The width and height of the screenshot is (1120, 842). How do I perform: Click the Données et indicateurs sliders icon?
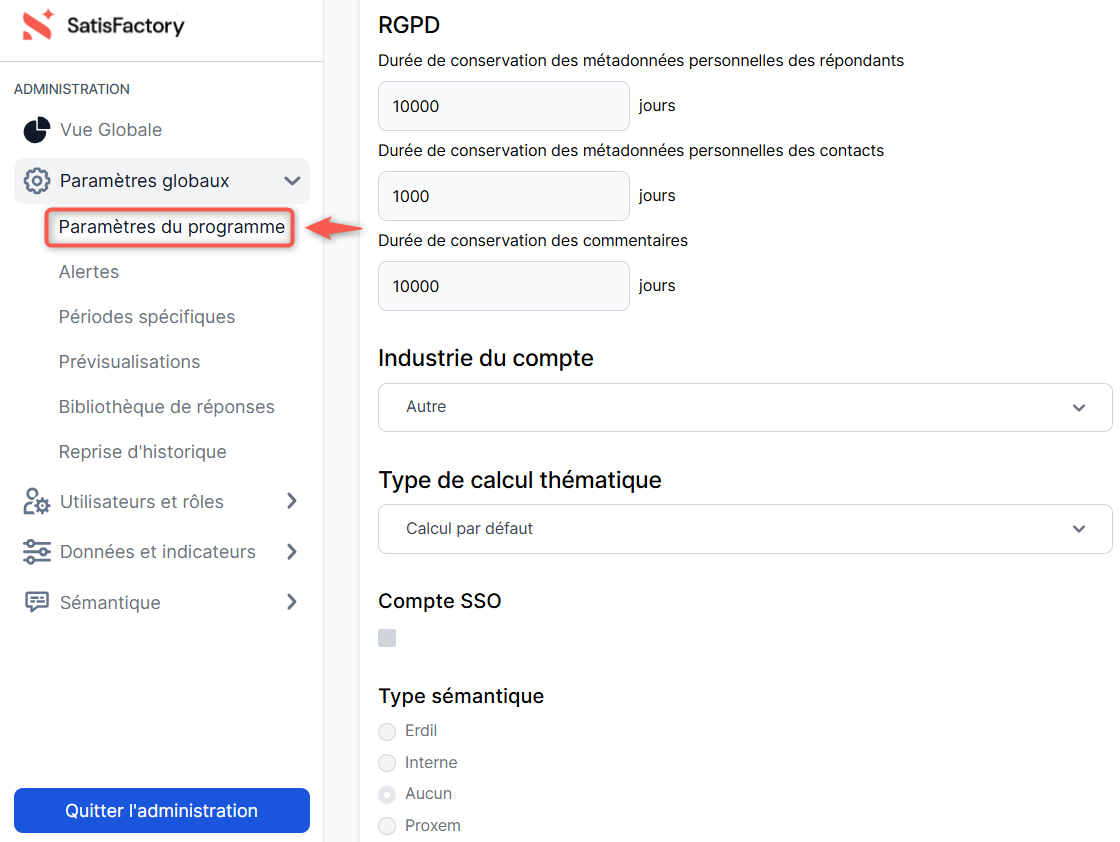coord(37,552)
